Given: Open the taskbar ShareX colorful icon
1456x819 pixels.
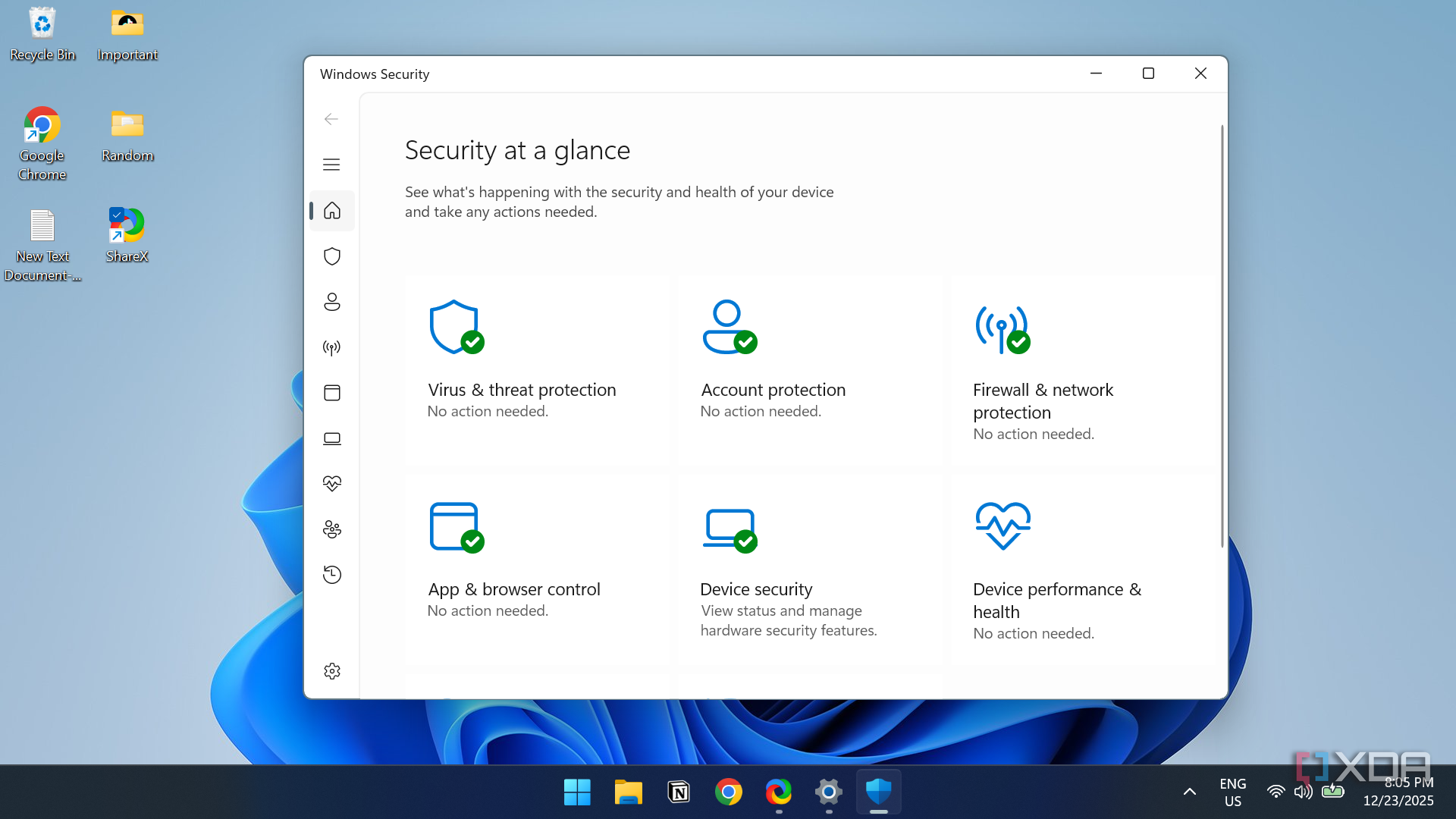Looking at the screenshot, I should pos(779,792).
